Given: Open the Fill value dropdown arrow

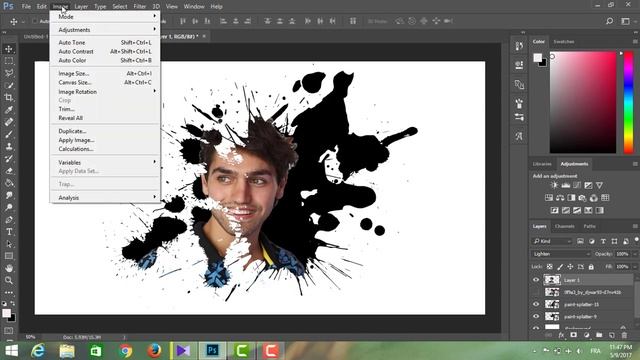Looking at the screenshot, I should click(x=635, y=267).
